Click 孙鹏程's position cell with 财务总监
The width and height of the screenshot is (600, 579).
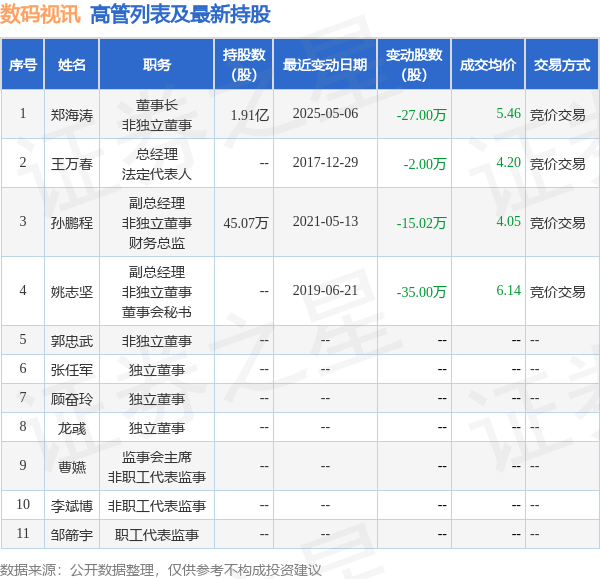click(157, 223)
